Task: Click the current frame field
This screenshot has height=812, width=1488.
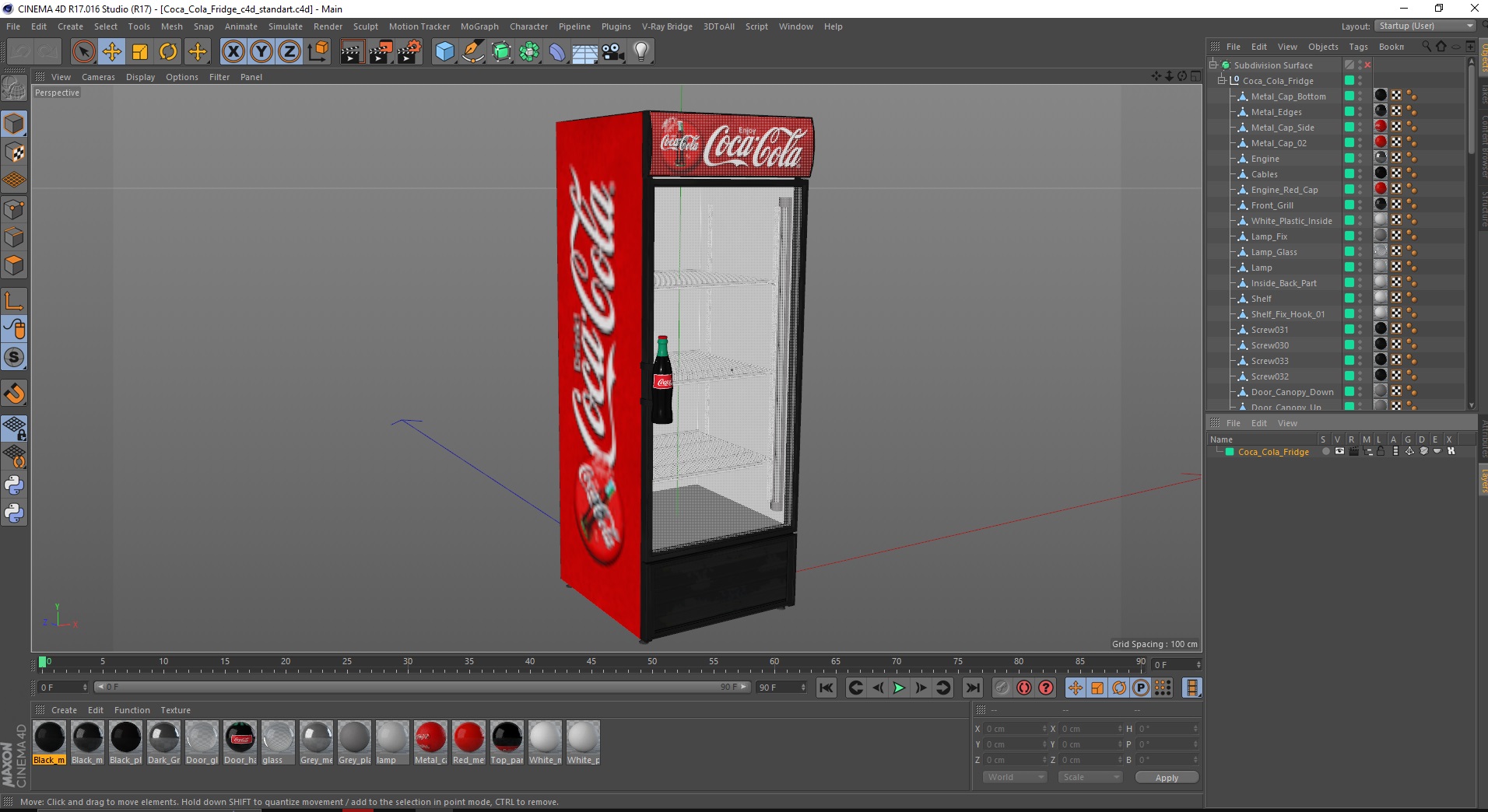Action: (x=1177, y=664)
